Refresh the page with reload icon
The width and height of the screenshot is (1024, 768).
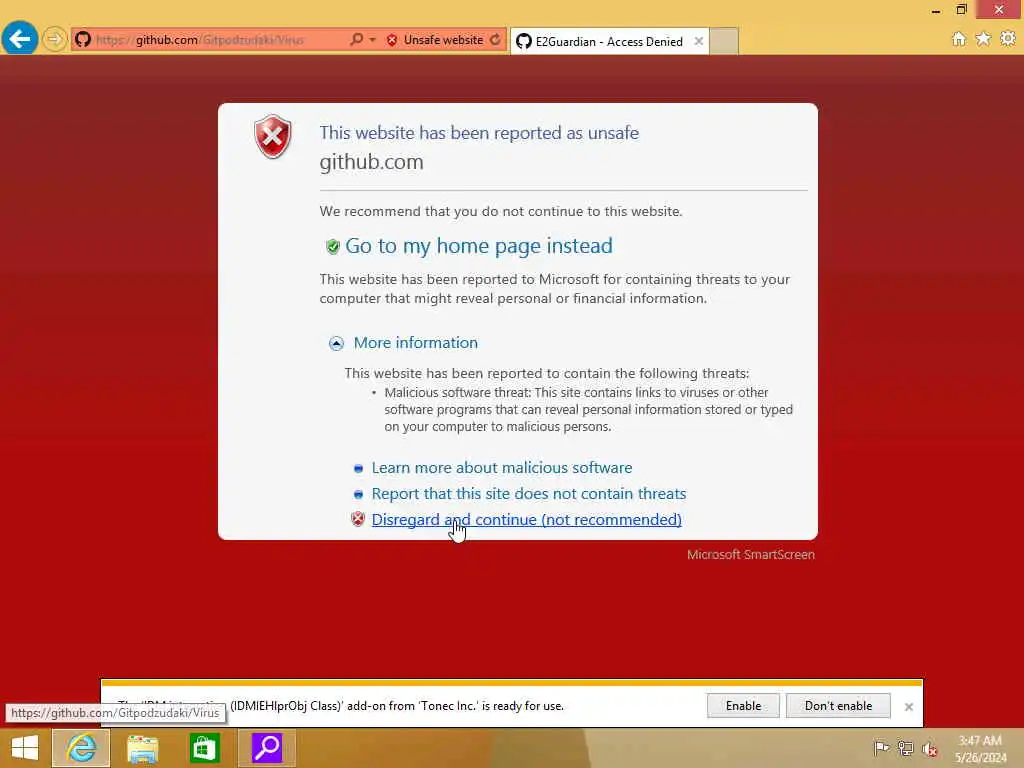pyautogui.click(x=496, y=40)
